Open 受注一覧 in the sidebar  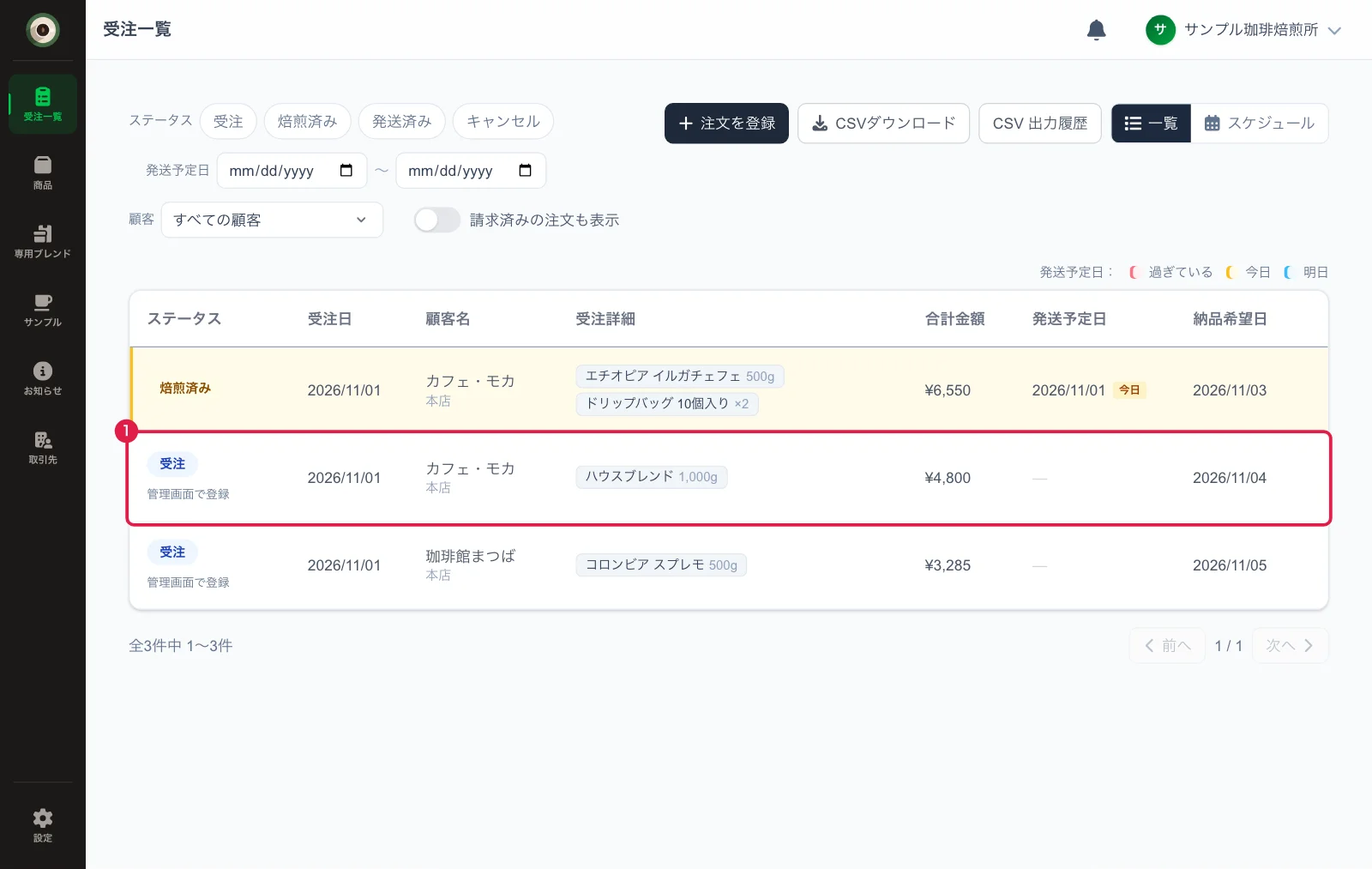point(43,104)
